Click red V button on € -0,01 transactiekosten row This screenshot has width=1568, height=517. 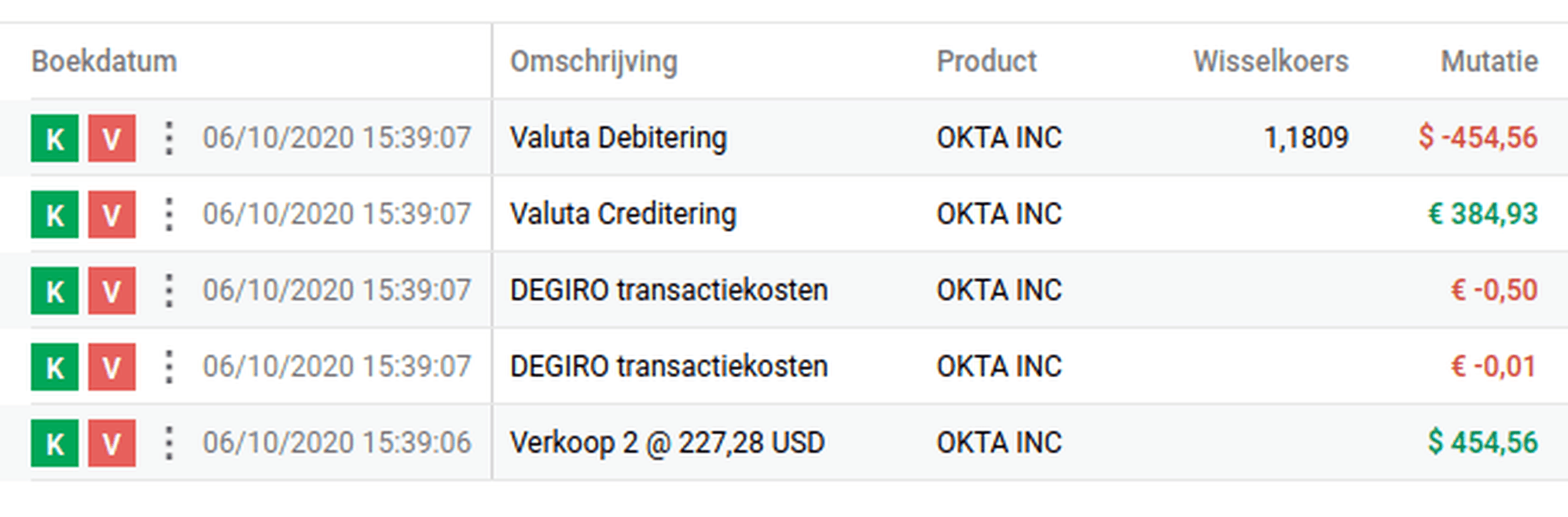click(x=112, y=367)
